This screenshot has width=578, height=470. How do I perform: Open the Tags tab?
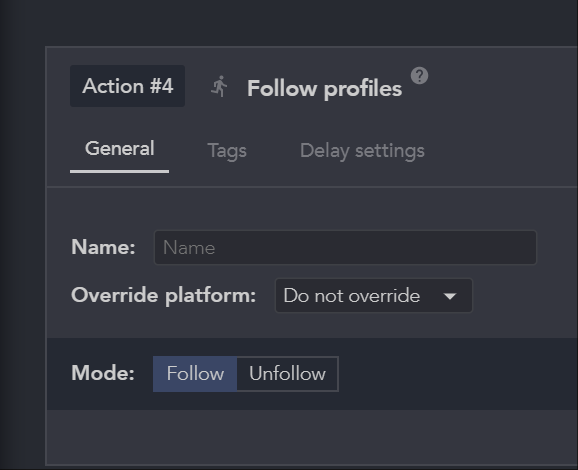tap(227, 150)
